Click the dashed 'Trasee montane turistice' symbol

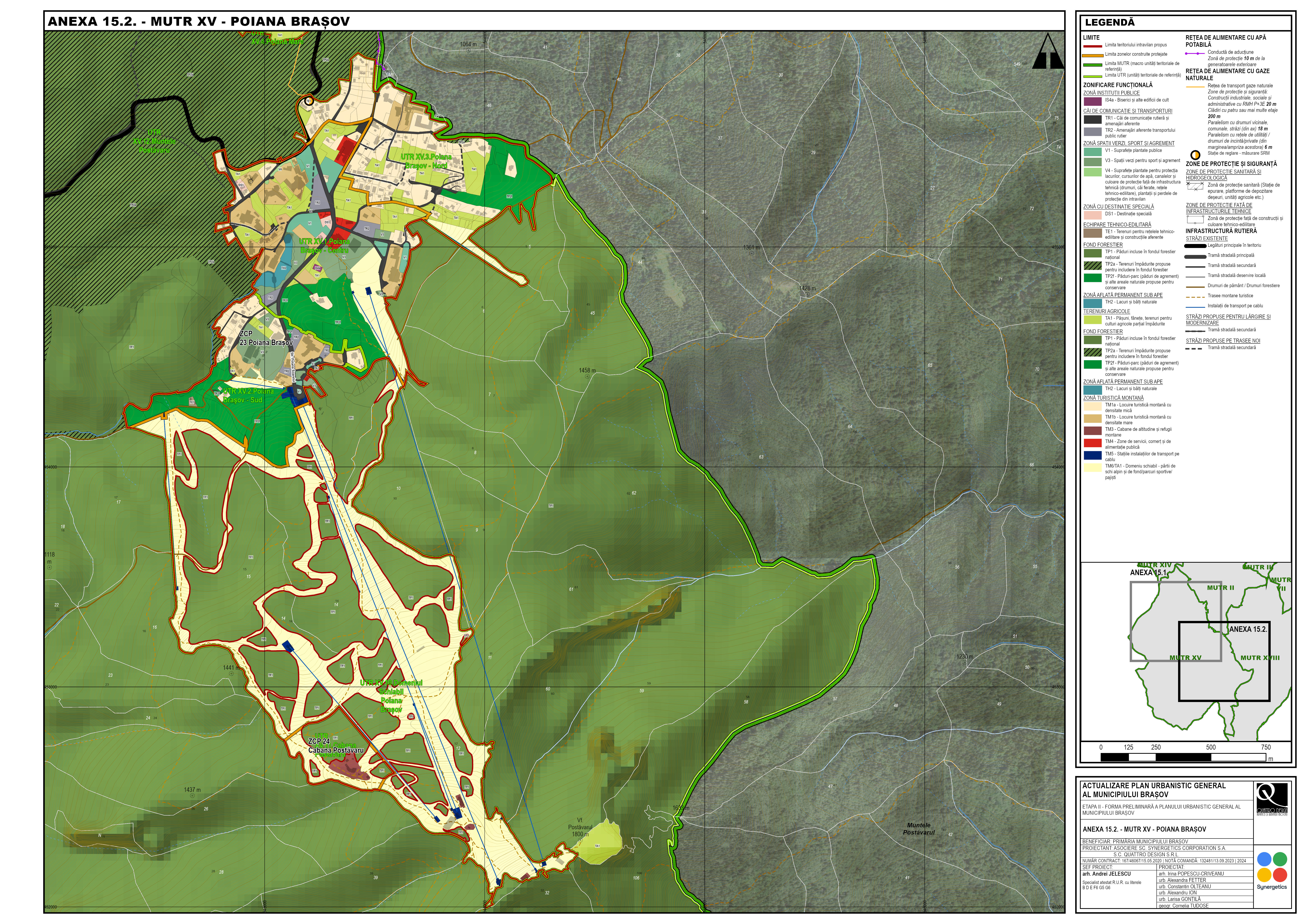[x=1195, y=297]
